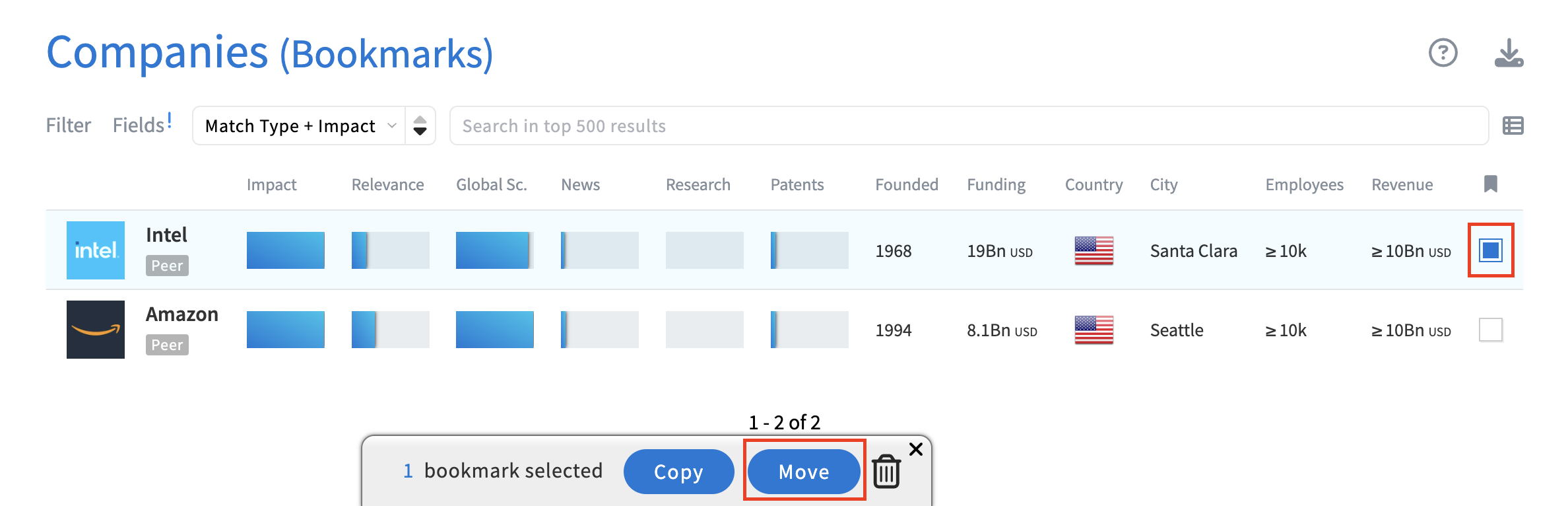Open the Amazon company name link

tap(182, 314)
